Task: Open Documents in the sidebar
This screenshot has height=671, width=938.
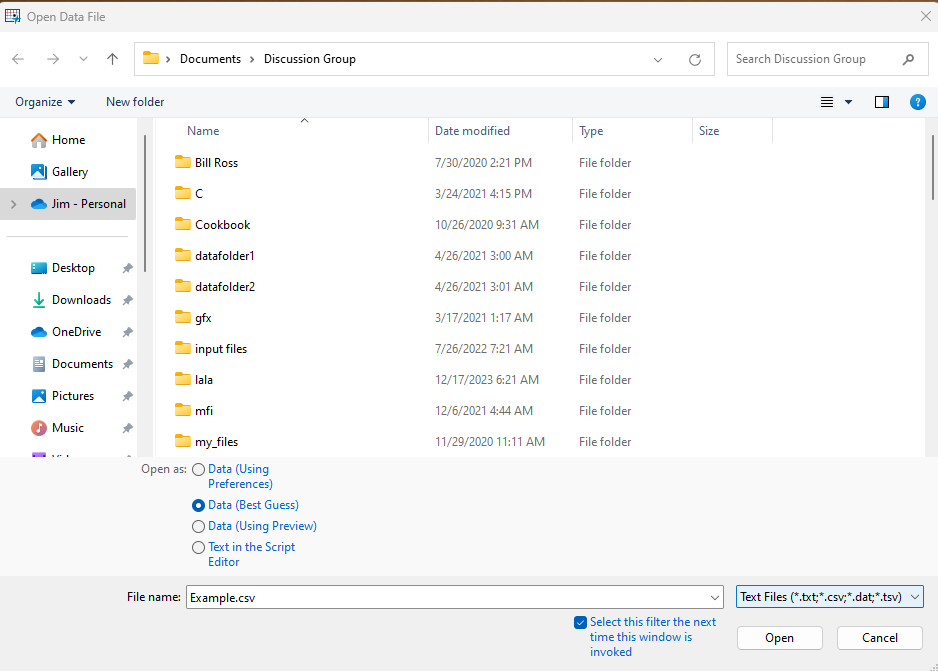Action: tap(82, 364)
